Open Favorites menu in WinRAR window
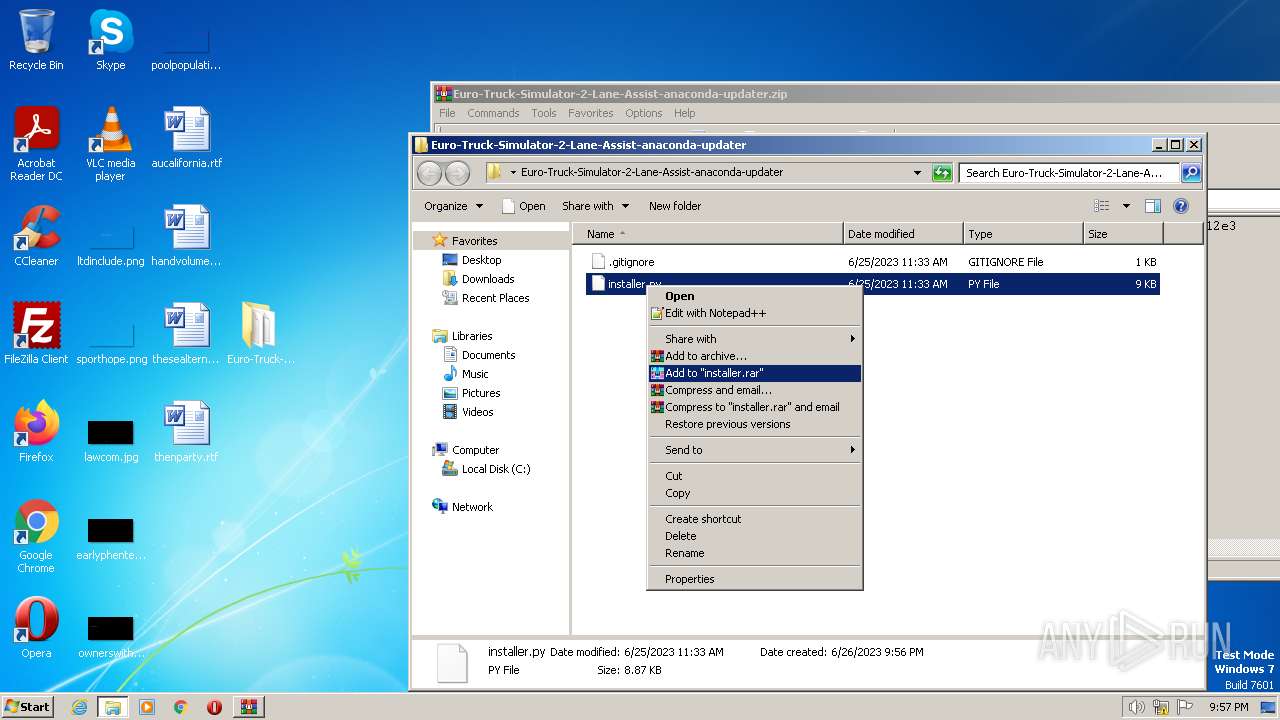Viewport: 1280px width, 720px height. point(590,113)
